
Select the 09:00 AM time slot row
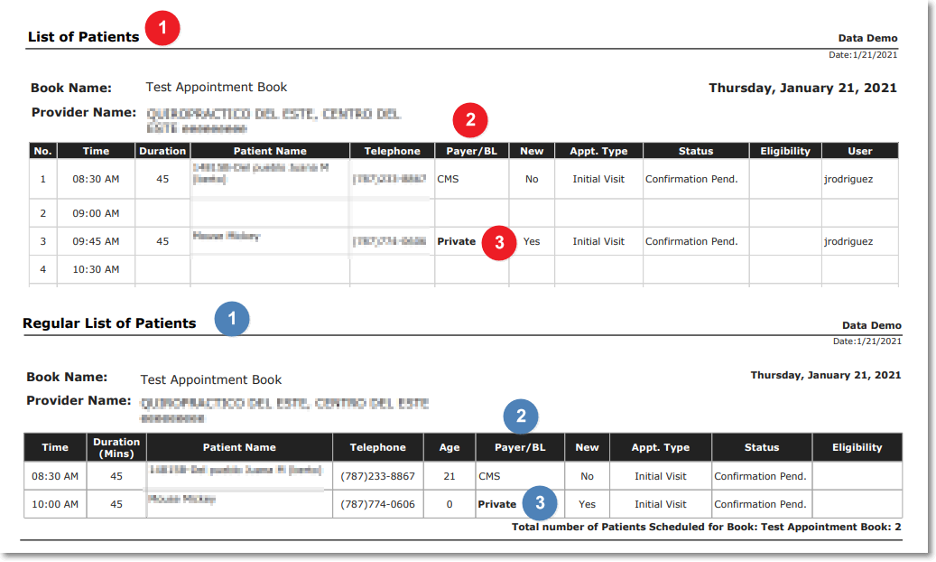96,213
